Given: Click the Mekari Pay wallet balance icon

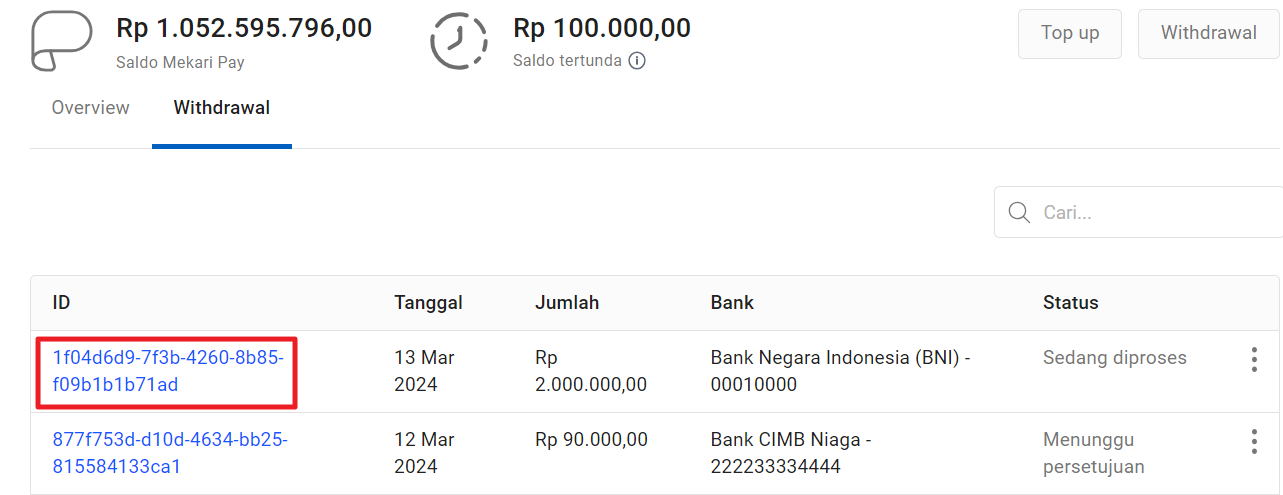Looking at the screenshot, I should coord(61,42).
